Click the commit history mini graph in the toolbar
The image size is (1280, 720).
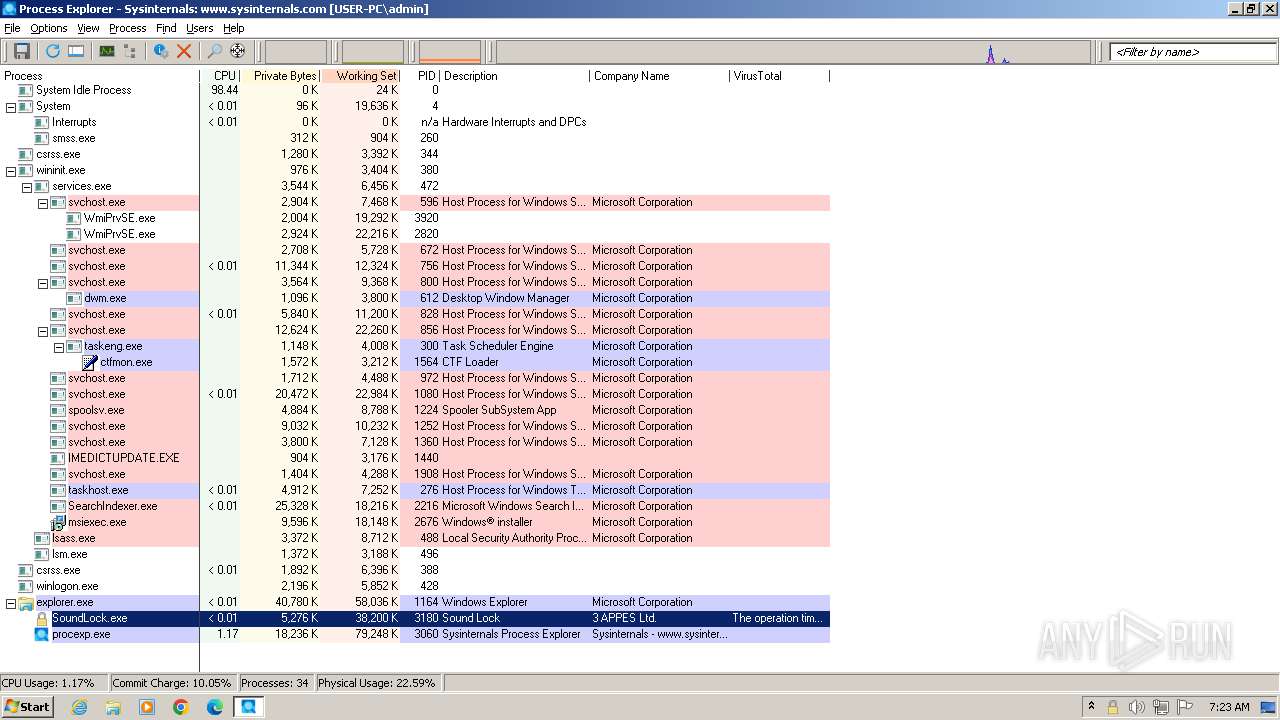373,51
